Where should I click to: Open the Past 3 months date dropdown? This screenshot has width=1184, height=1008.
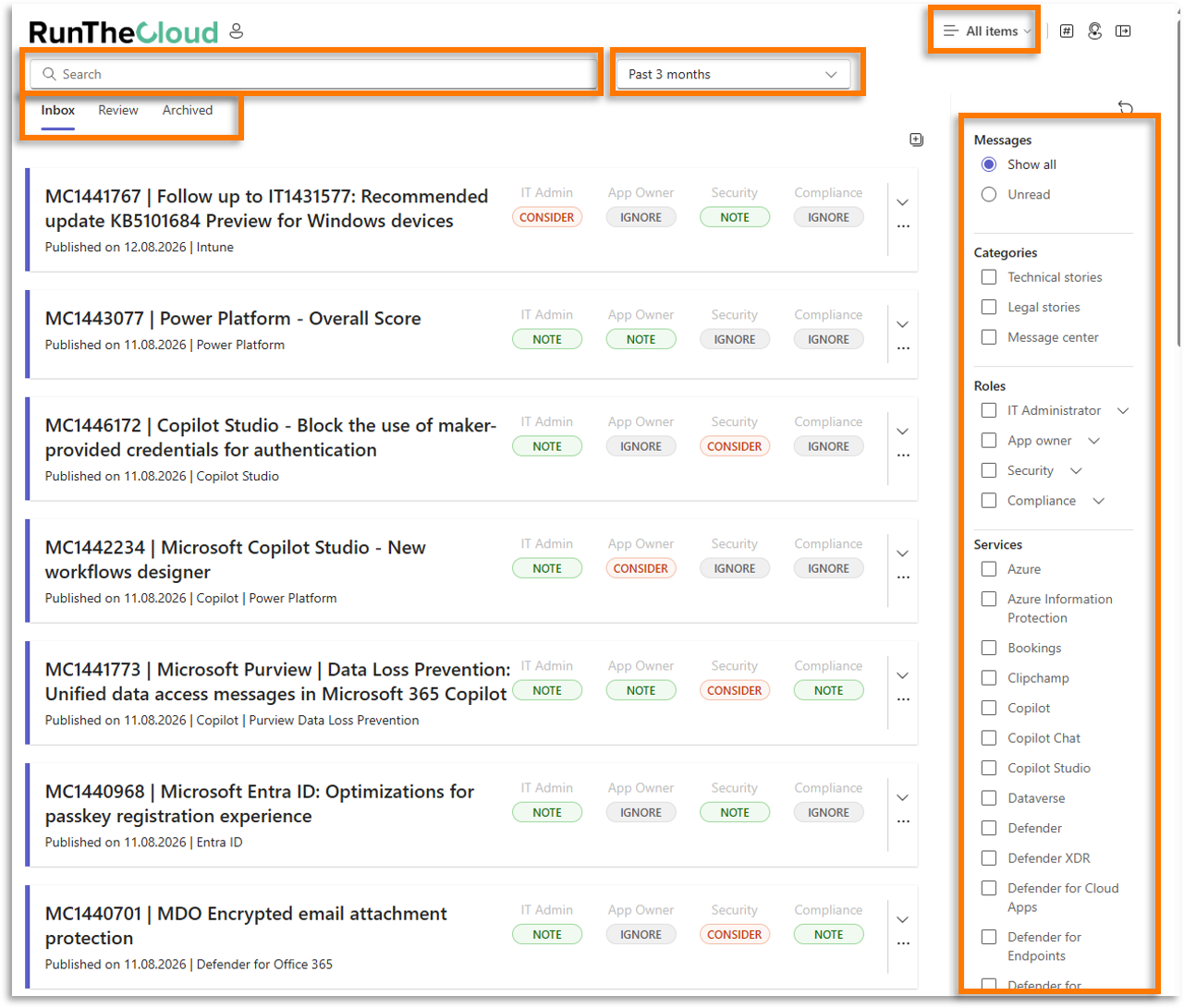(x=733, y=75)
